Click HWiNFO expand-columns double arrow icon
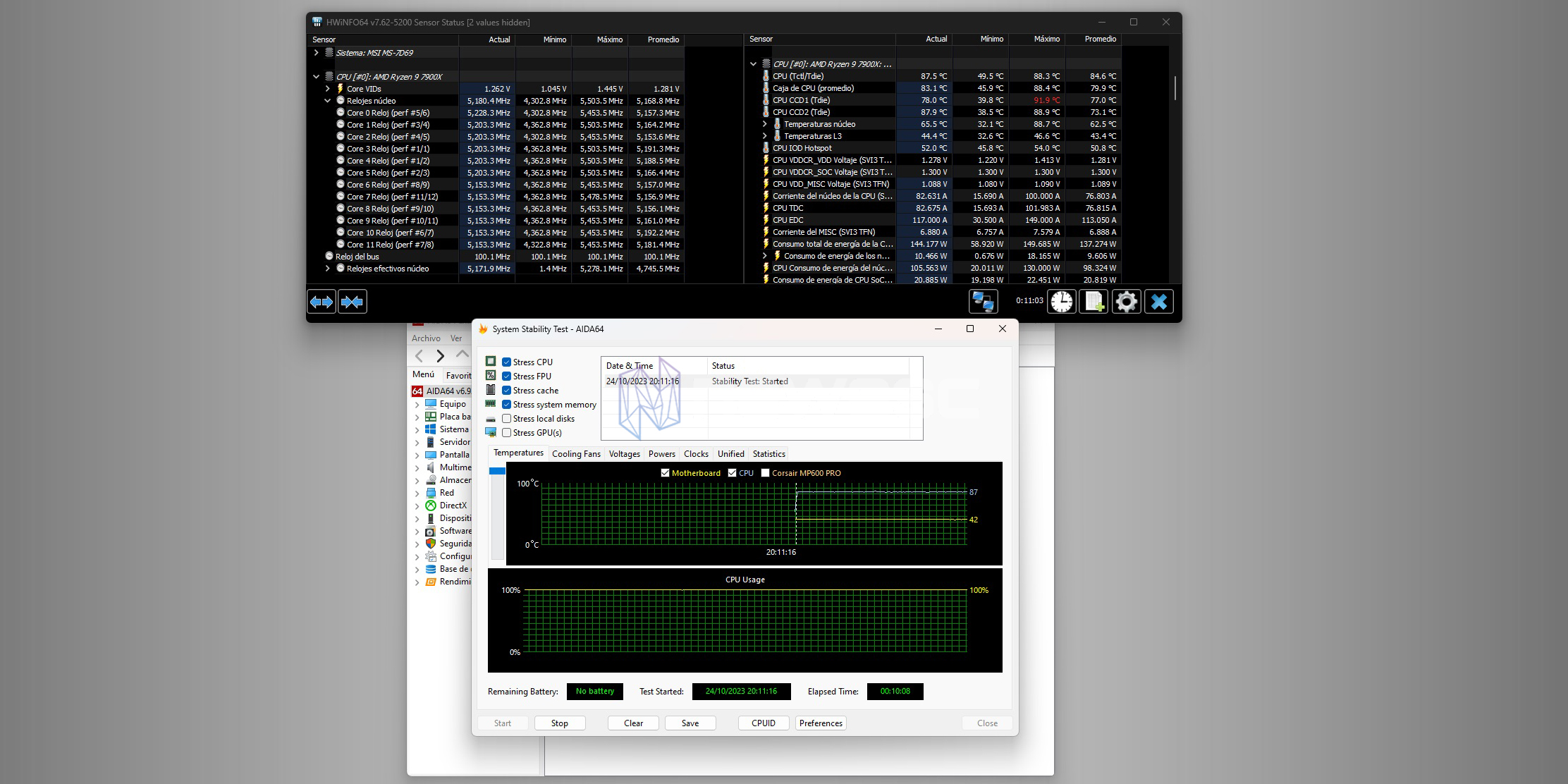 coord(321,302)
